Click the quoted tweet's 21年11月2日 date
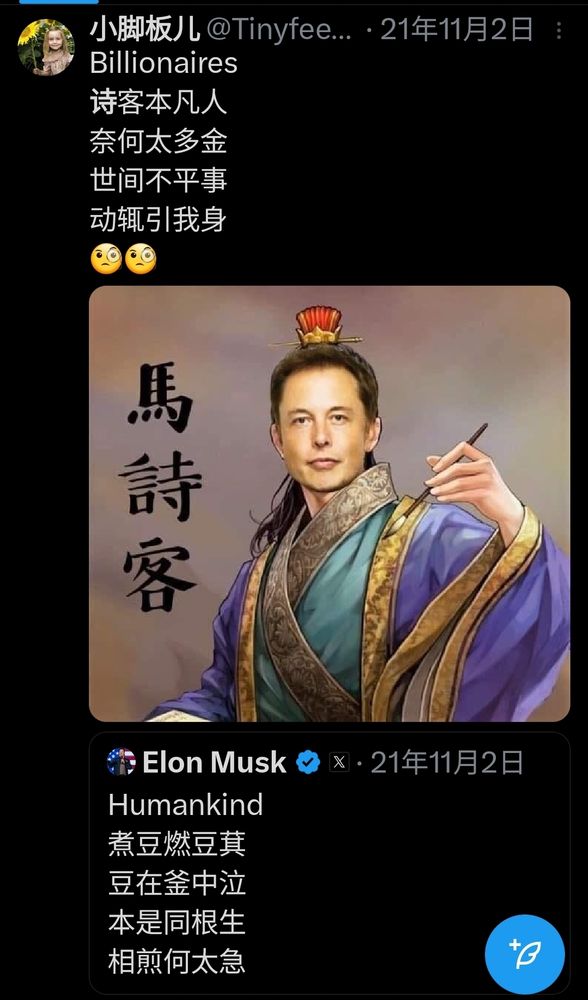Screen dimensions: 588x1000 [x=446, y=762]
